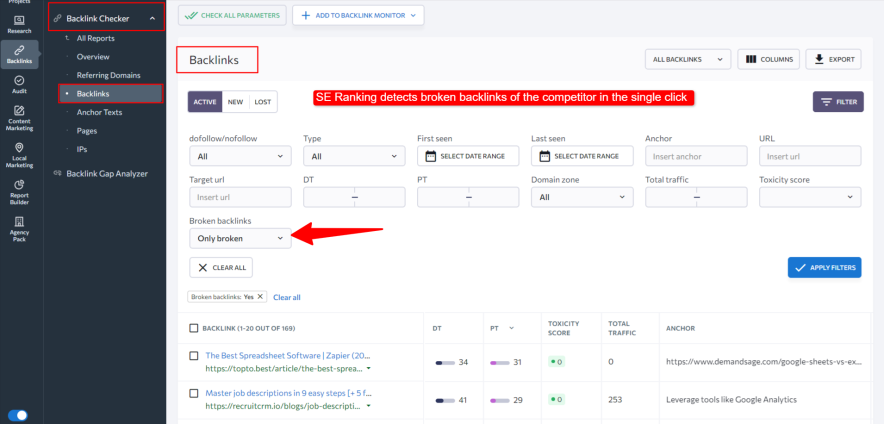This screenshot has height=424, width=884.
Task: Open the Pages report
Action: [87, 131]
